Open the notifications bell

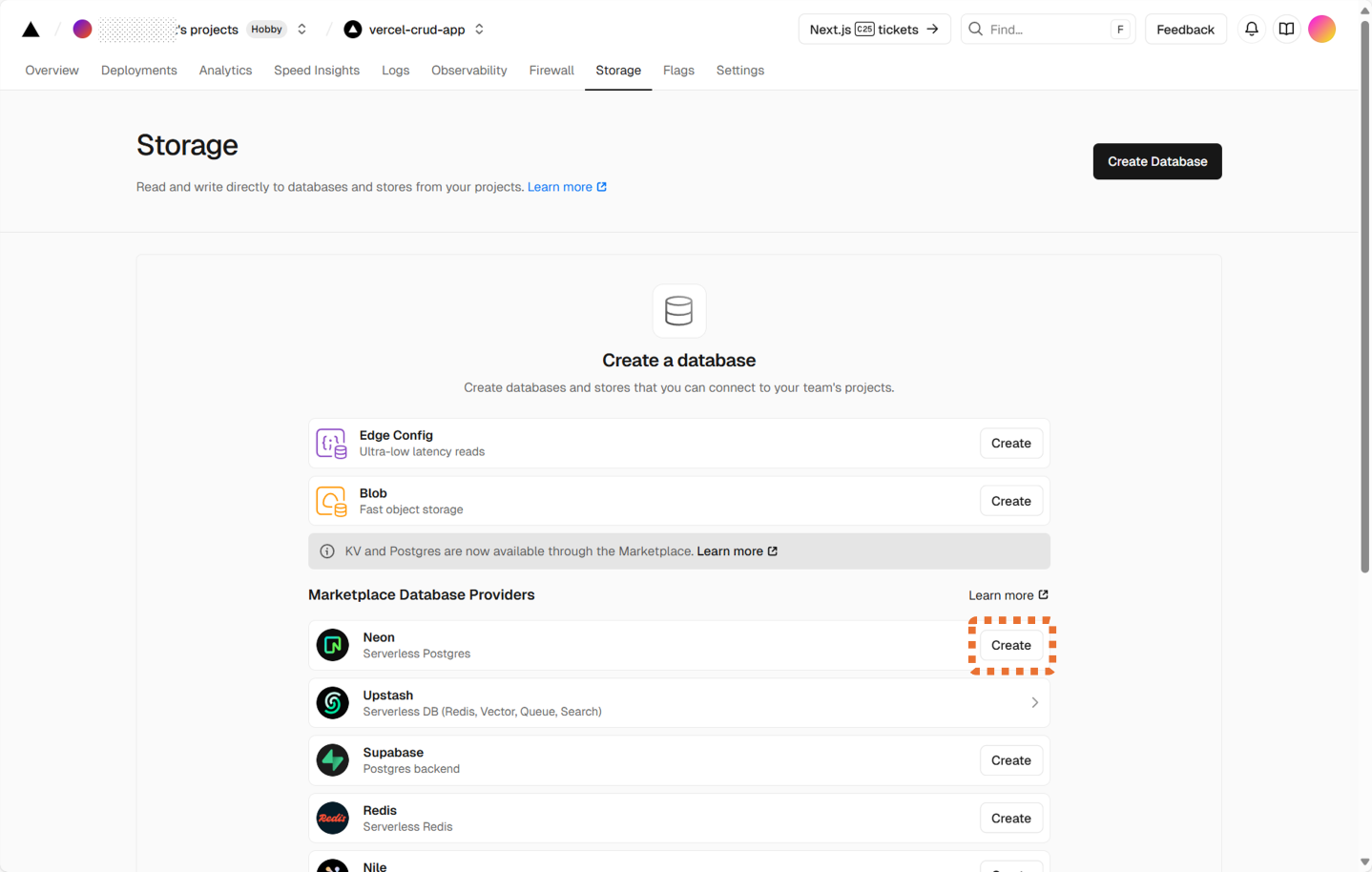(1251, 30)
